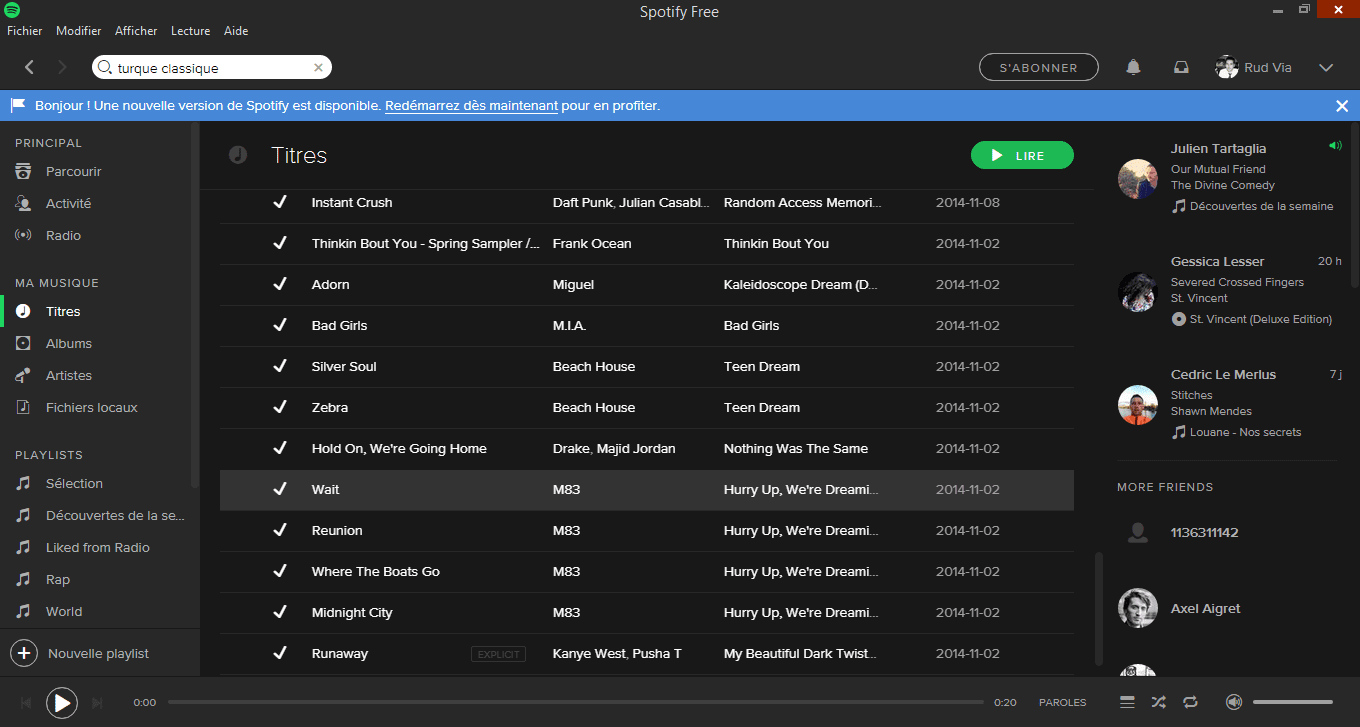This screenshot has width=1360, height=727.
Task: Open the Lecture menu
Action: (x=190, y=31)
